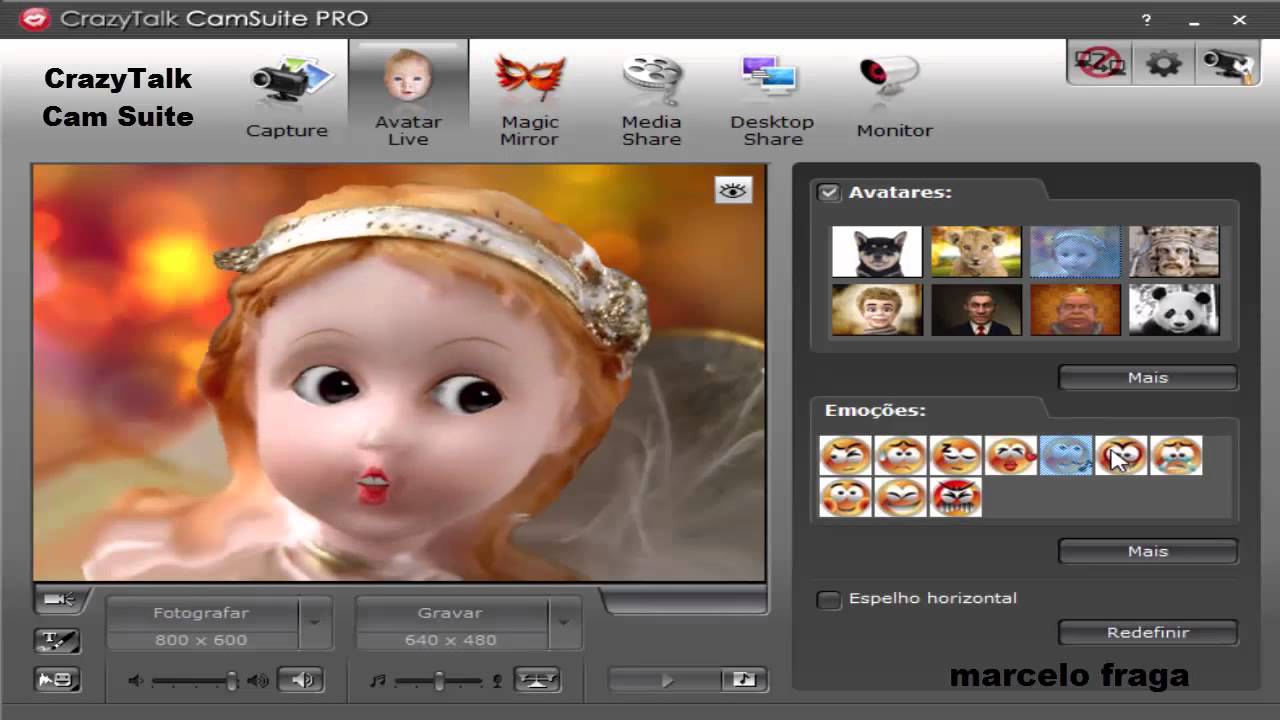1280x720 pixels.
Task: Click the music note icon left of balance slider
Action: click(377, 681)
